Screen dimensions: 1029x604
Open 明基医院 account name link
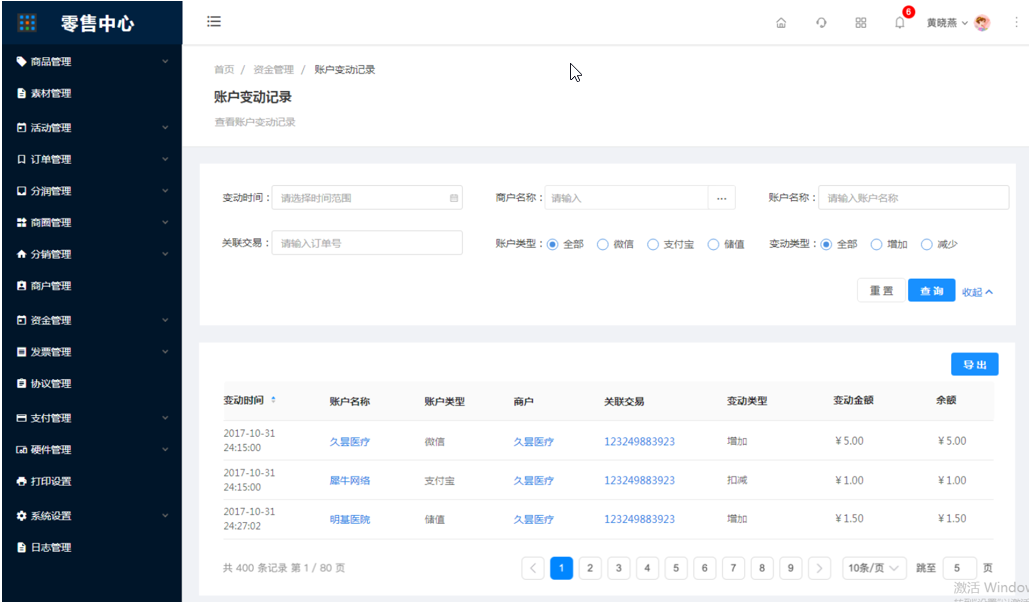[350, 519]
